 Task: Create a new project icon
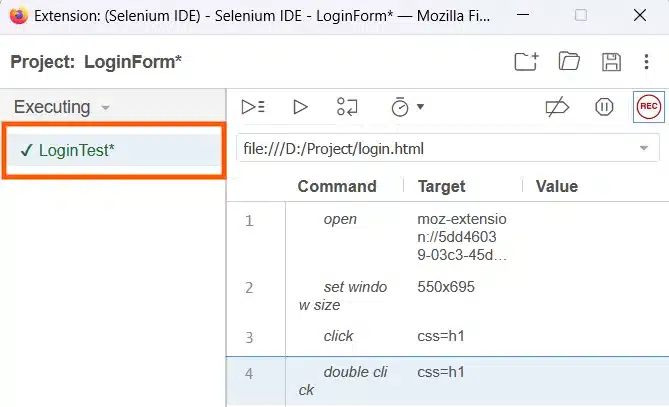(526, 62)
